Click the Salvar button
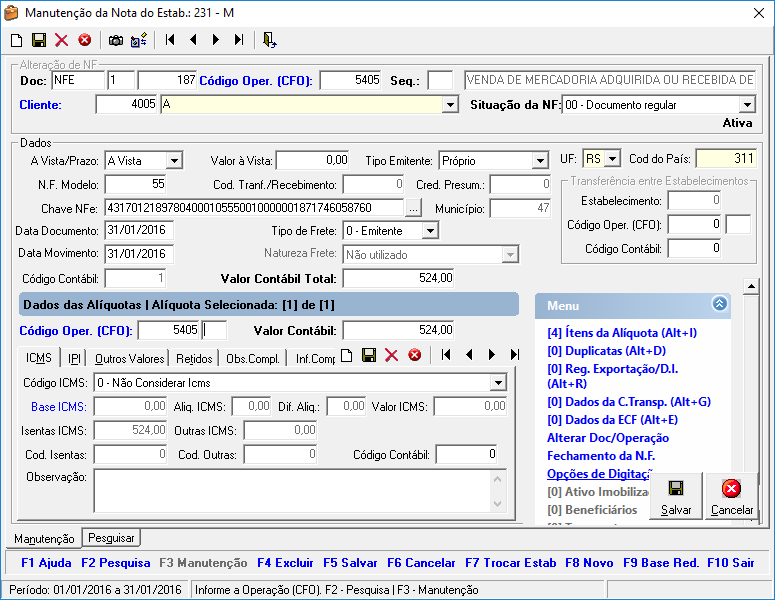Image resolution: width=775 pixels, height=600 pixels. coord(676,497)
